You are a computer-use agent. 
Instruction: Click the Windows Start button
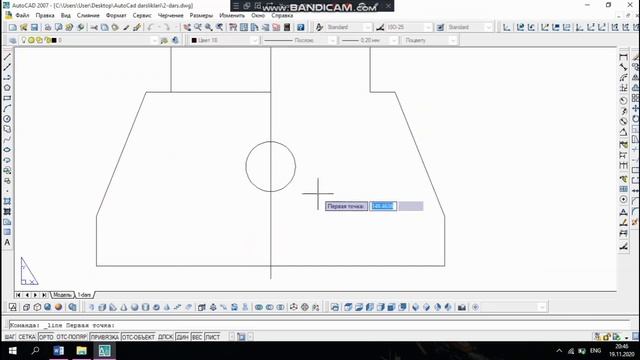(x=12, y=351)
